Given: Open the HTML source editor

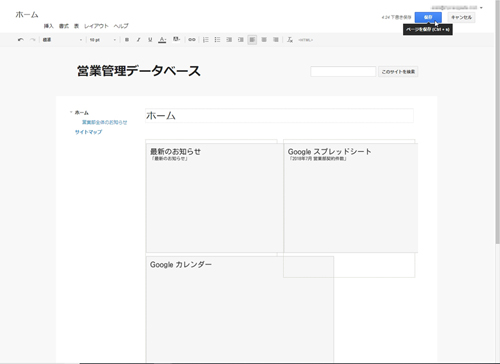Looking at the screenshot, I should click(x=305, y=40).
